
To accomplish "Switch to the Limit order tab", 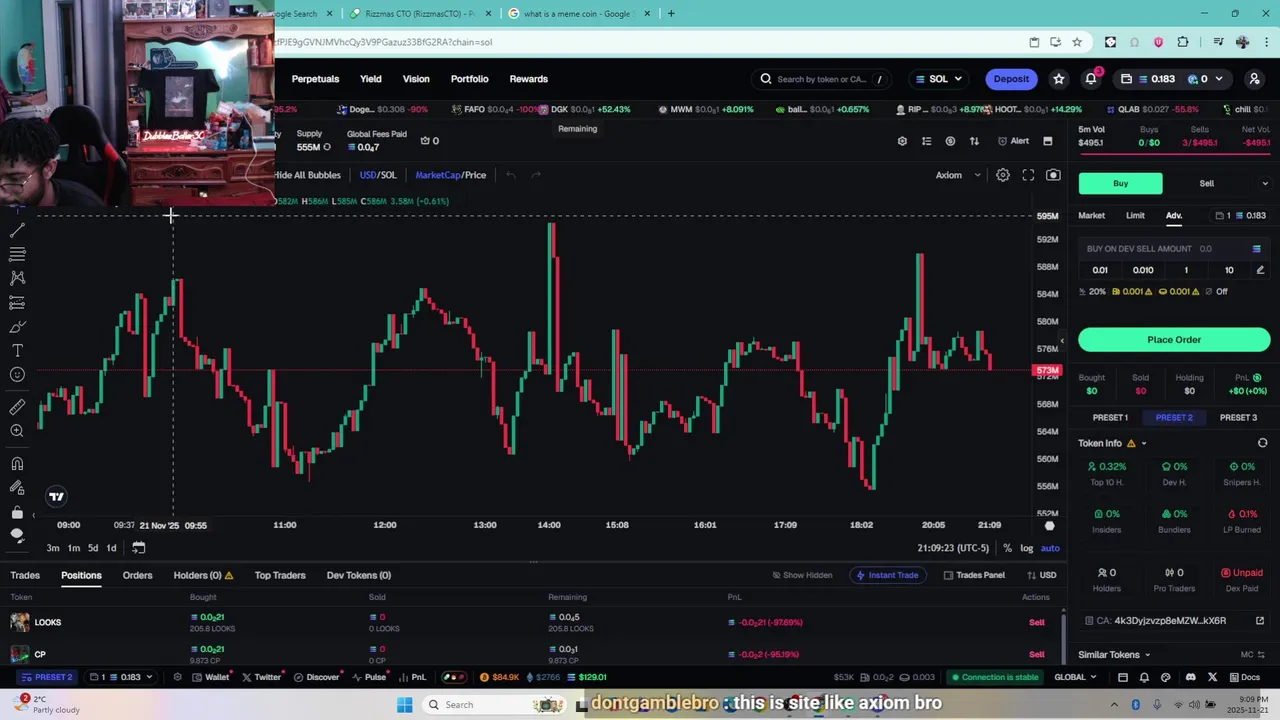I will [x=1135, y=216].
